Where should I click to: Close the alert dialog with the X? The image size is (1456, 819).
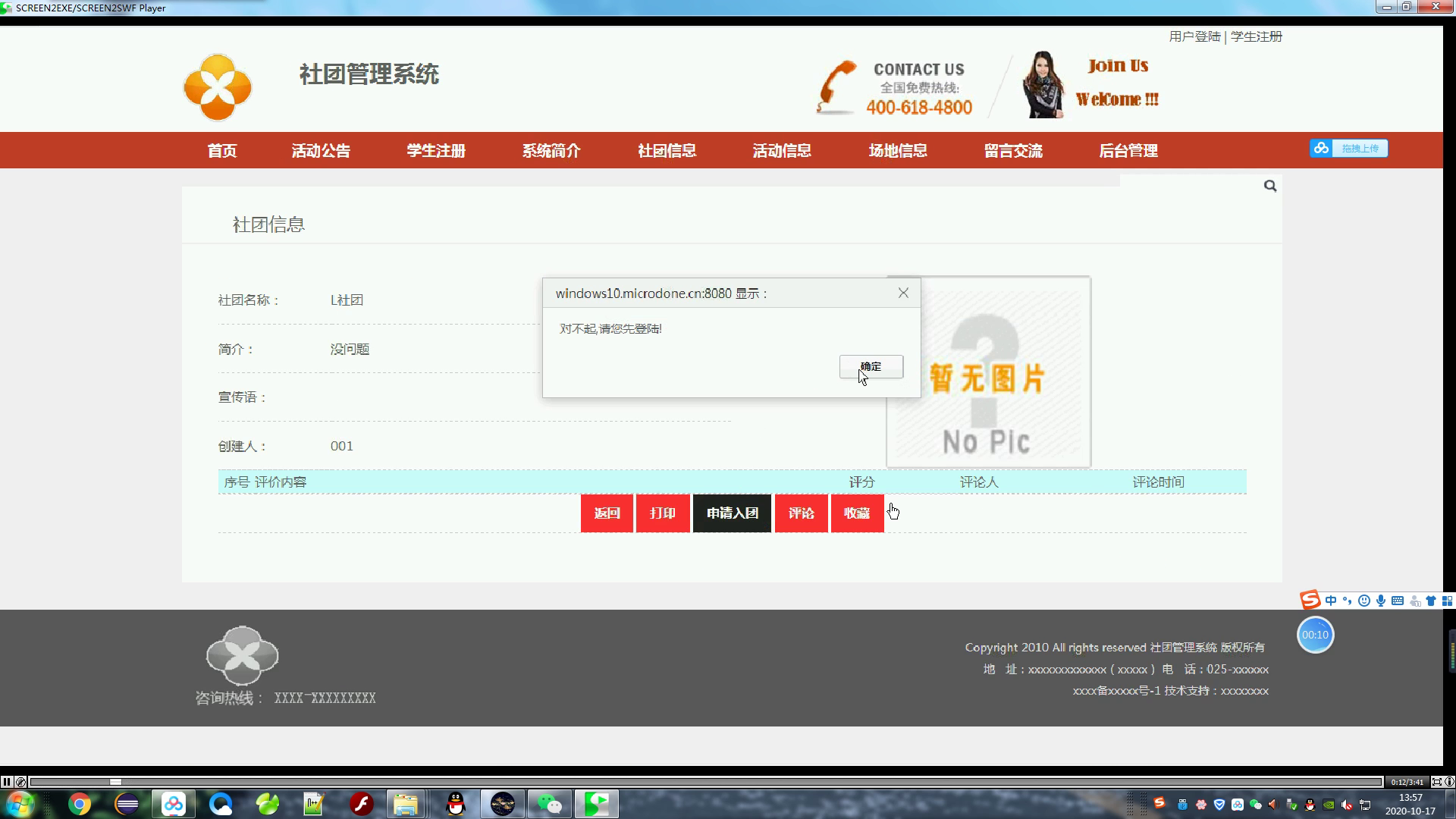tap(903, 293)
